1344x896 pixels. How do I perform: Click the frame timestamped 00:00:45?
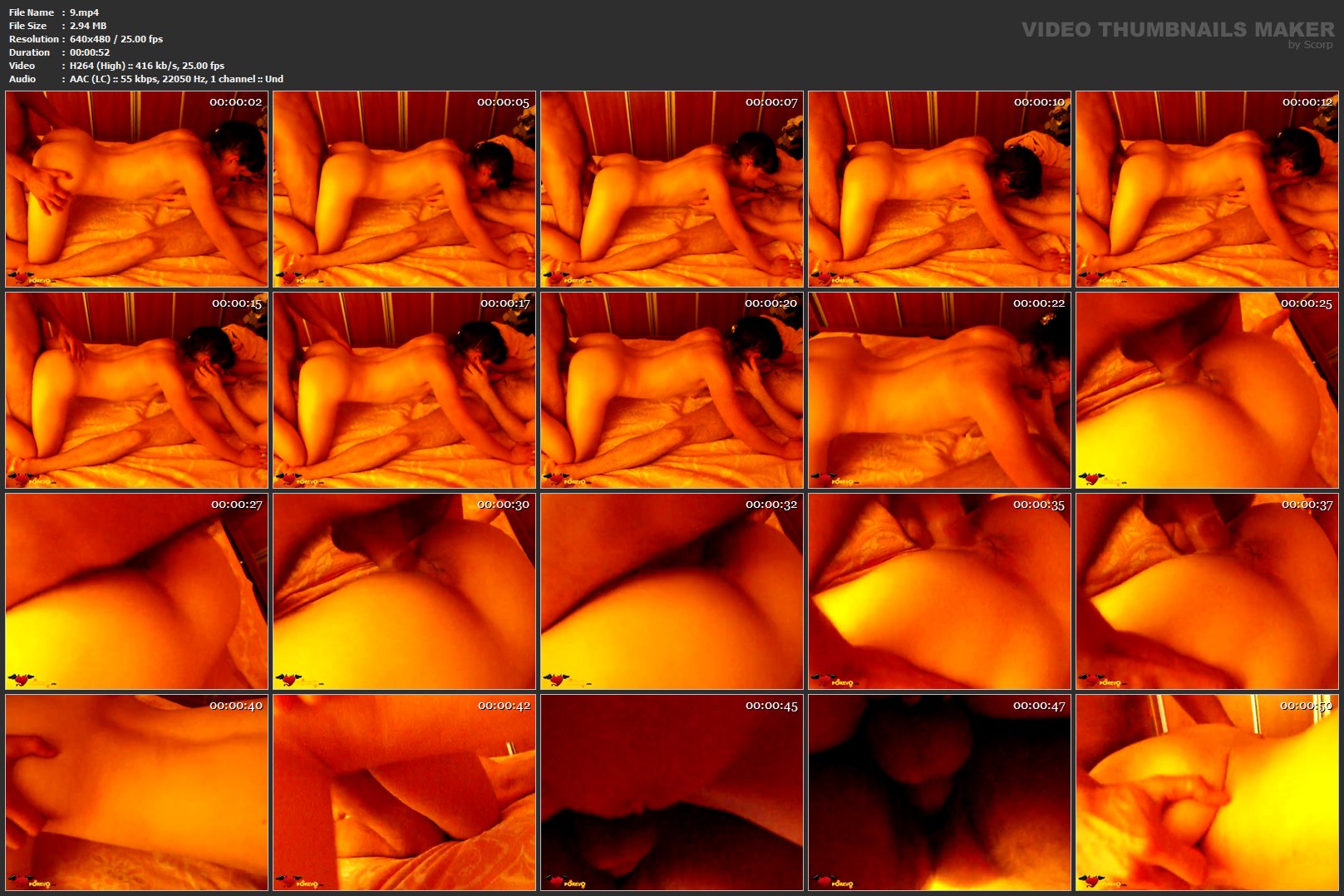[672, 793]
